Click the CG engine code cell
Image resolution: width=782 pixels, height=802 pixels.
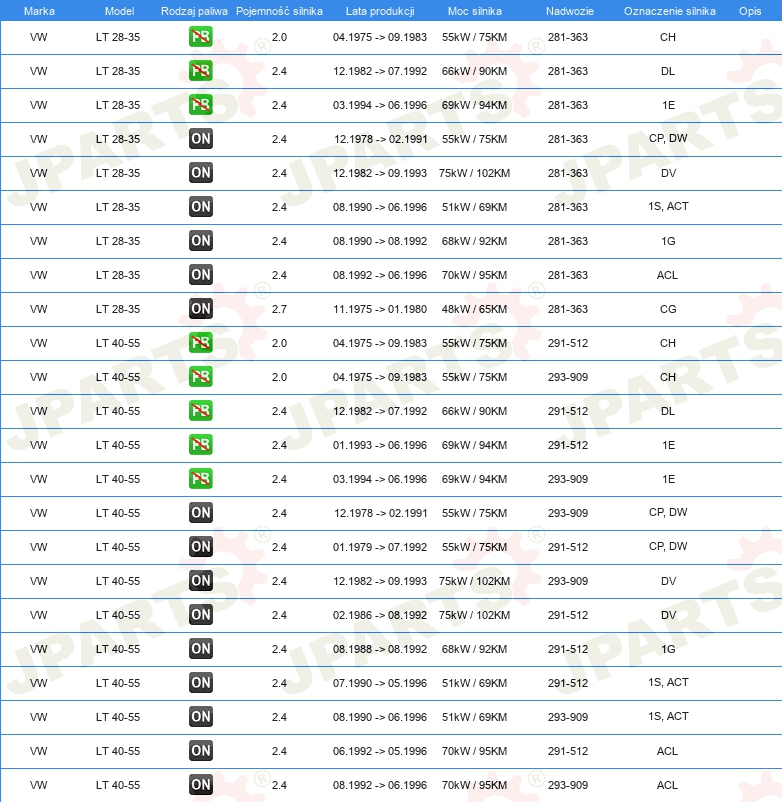click(x=668, y=309)
